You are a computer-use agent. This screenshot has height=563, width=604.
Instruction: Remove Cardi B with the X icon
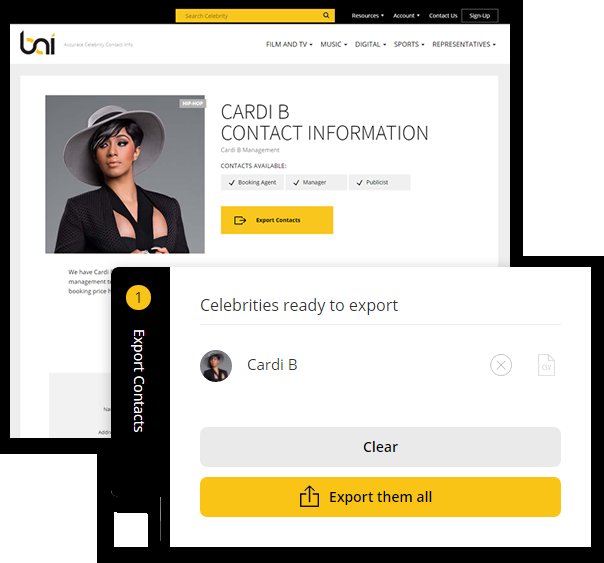[501, 365]
